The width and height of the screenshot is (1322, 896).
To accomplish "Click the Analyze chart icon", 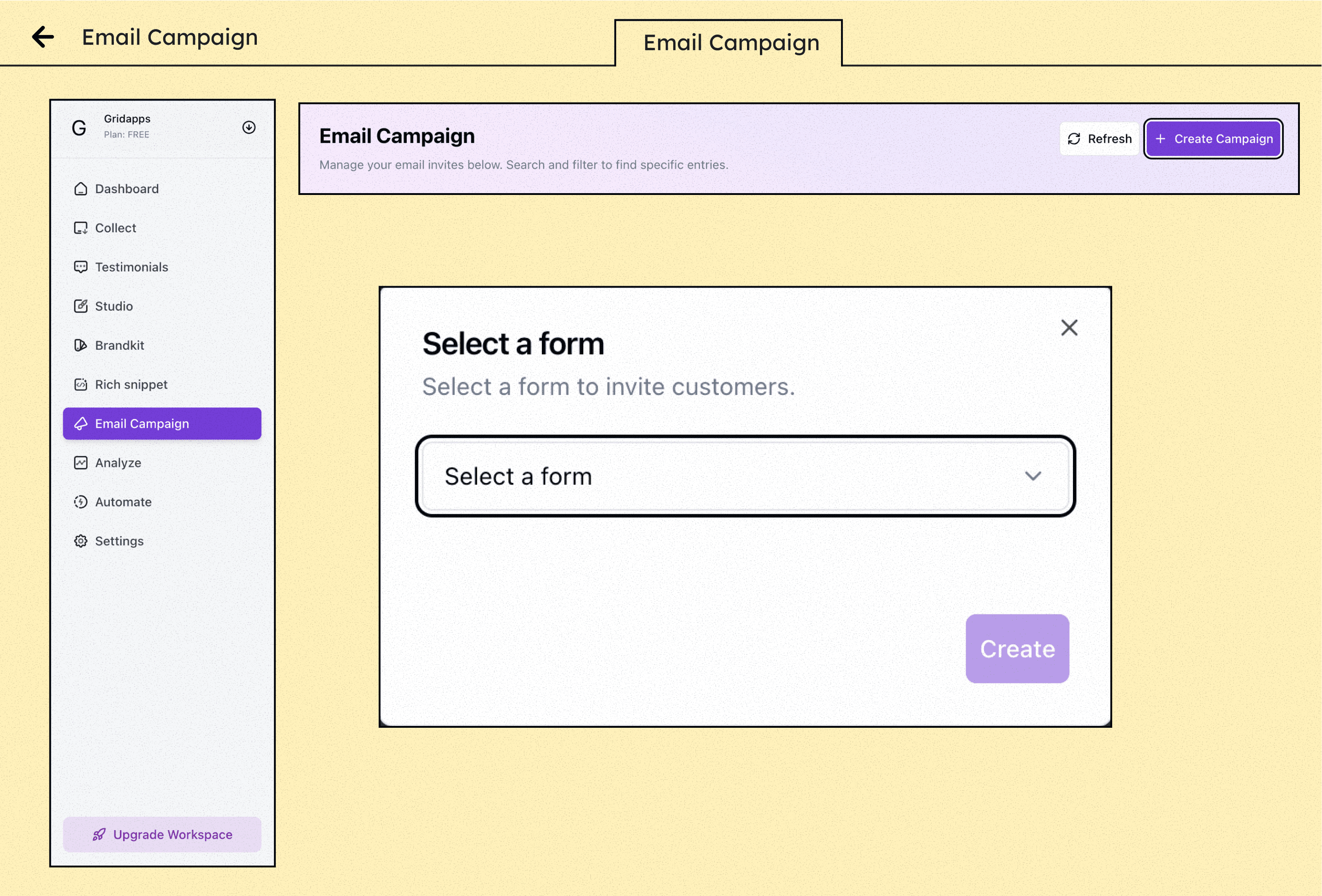I will (x=81, y=463).
